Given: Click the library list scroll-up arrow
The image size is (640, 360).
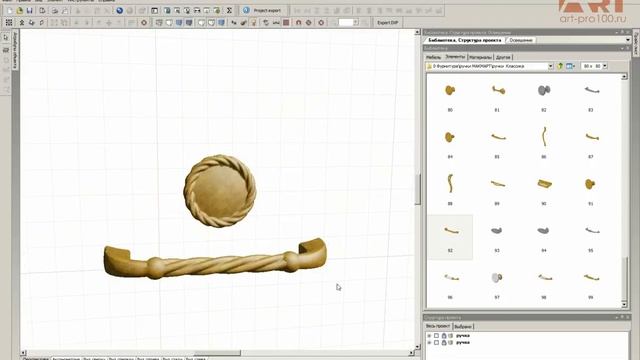Looking at the screenshot, I should click(x=624, y=76).
